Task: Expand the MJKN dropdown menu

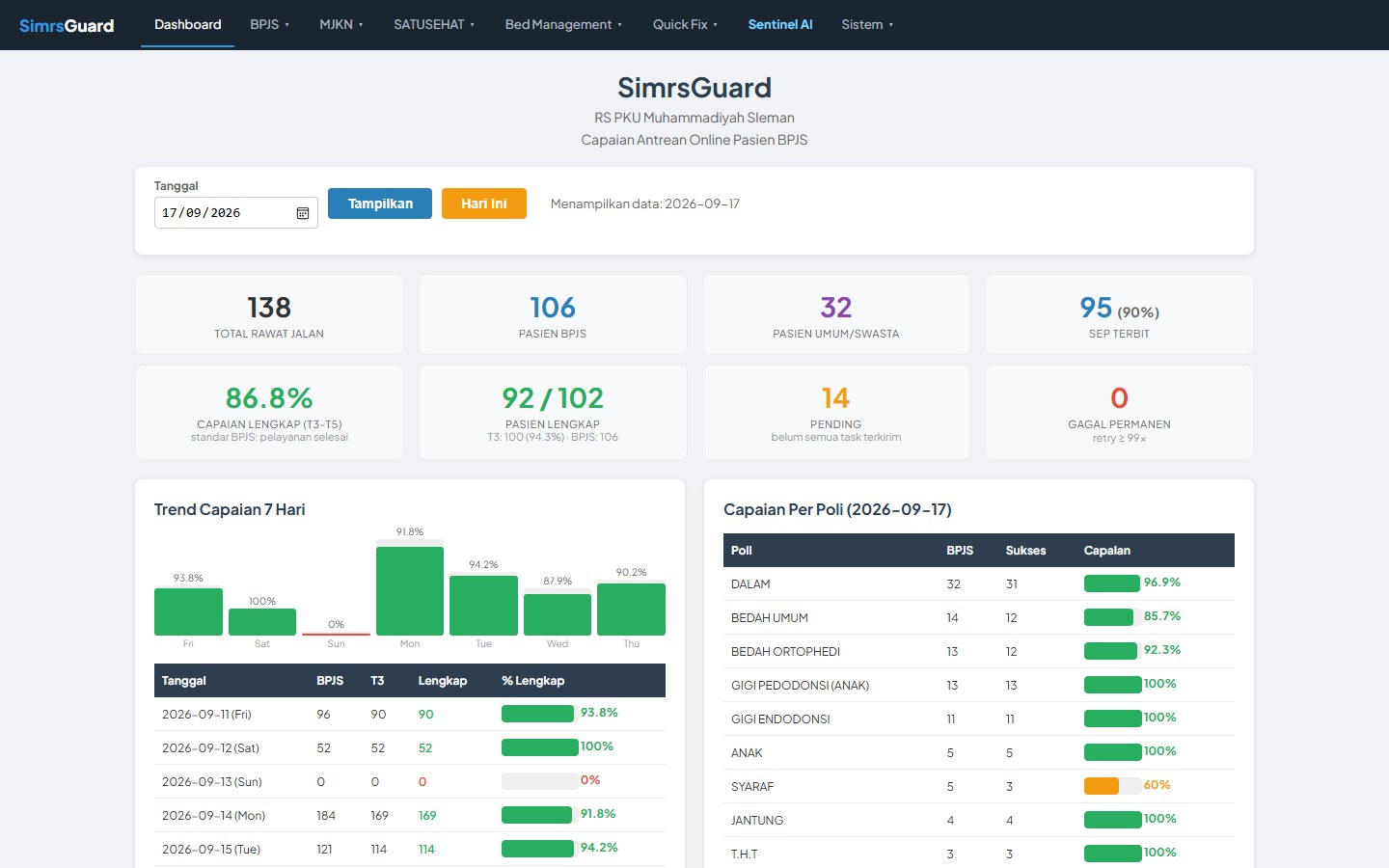Action: click(341, 24)
